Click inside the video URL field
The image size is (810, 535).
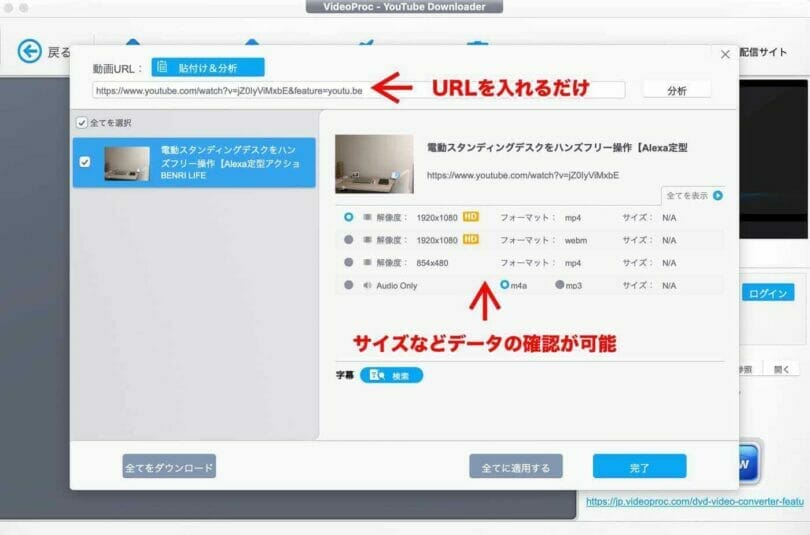[359, 90]
